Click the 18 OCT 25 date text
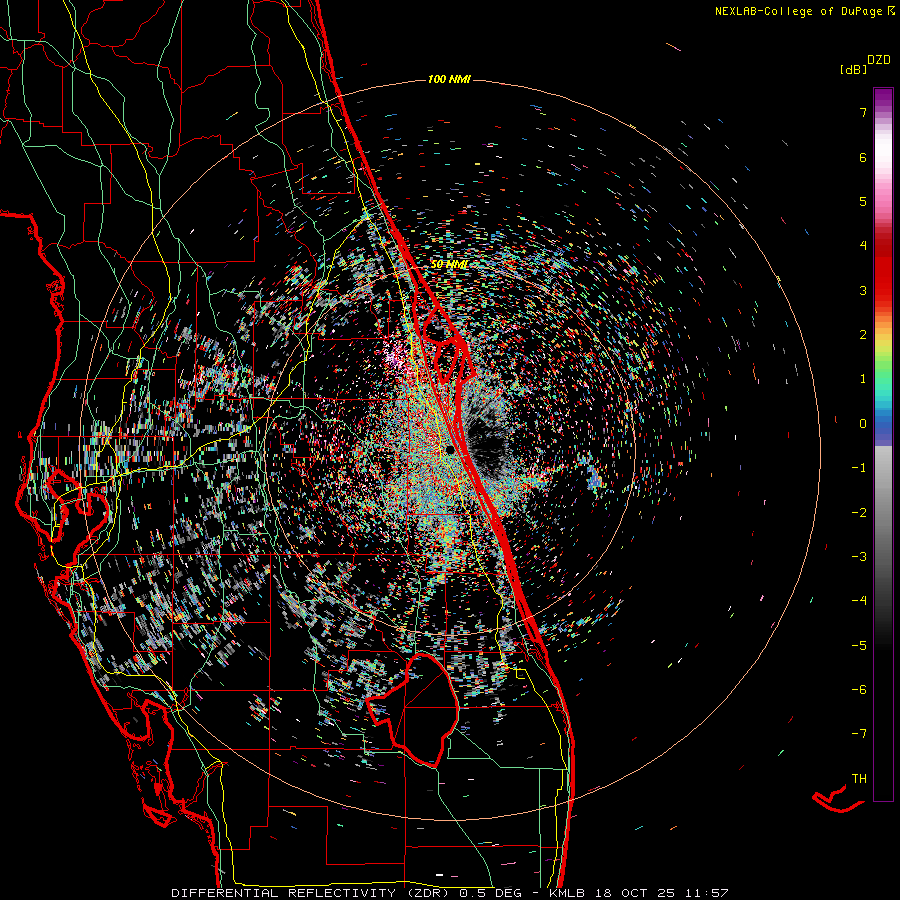This screenshot has width=900, height=900. point(633,893)
